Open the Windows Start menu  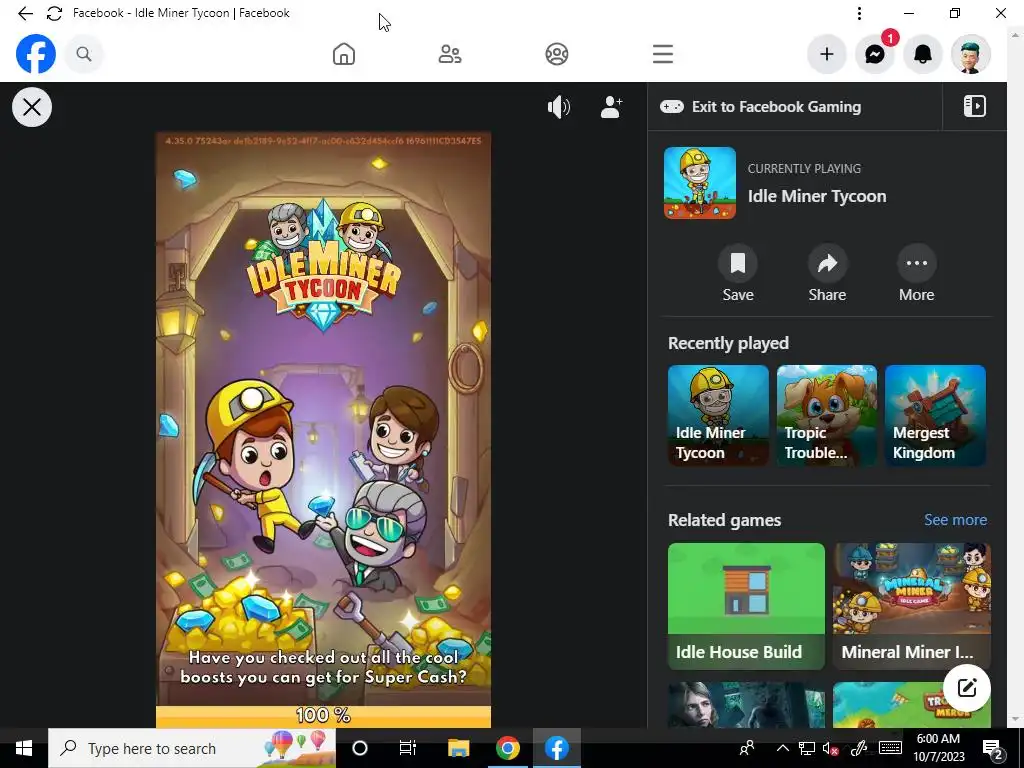click(24, 748)
